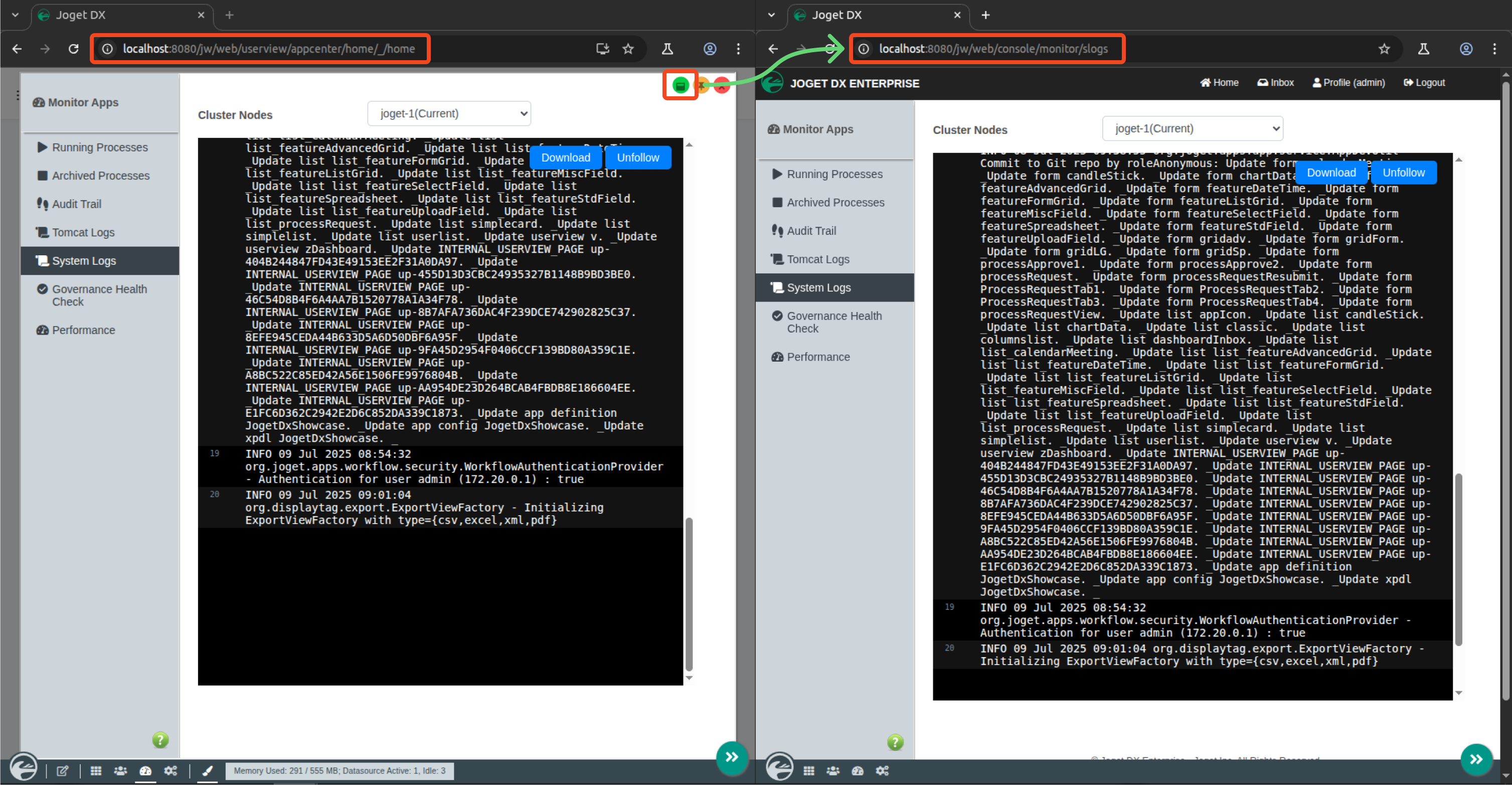Viewport: 1512px width, 785px height.
Task: Click Unfollow button in right log viewer
Action: click(x=1403, y=173)
